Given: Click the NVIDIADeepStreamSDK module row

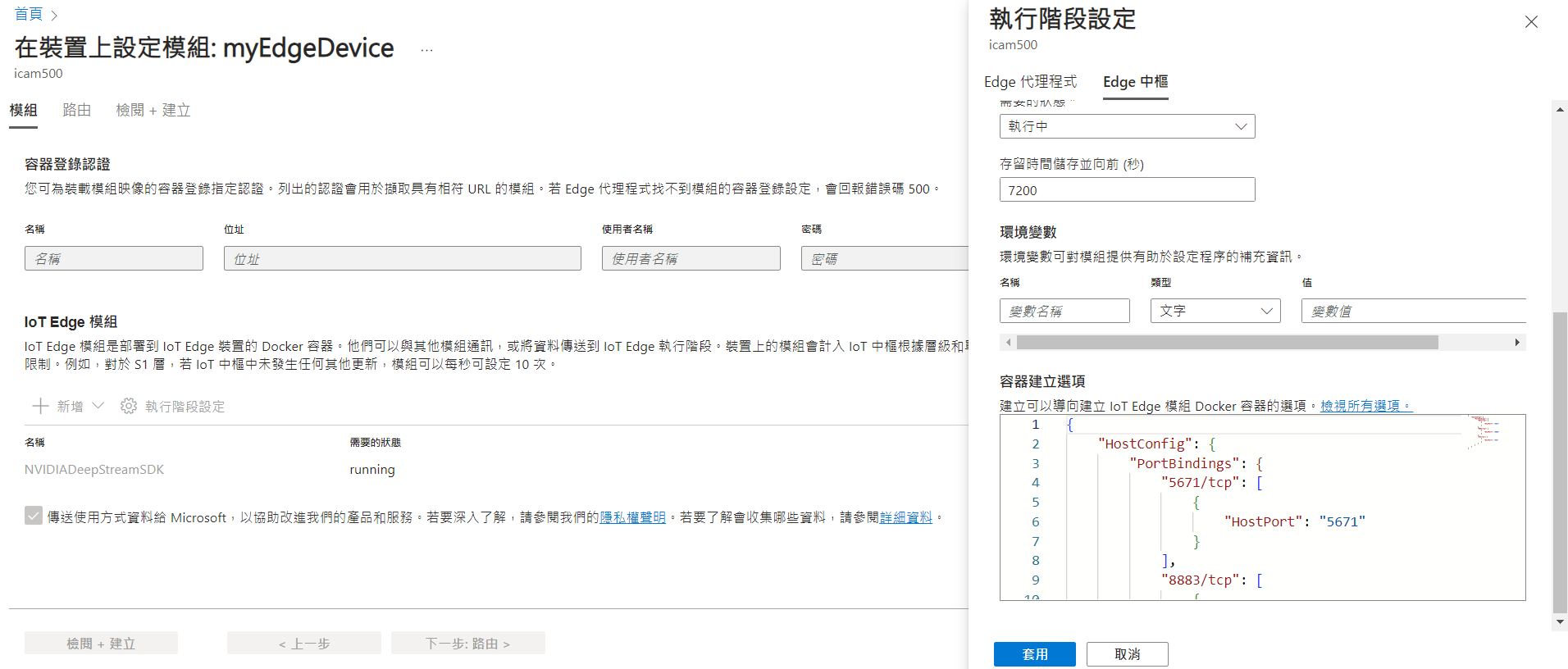Looking at the screenshot, I should point(496,469).
